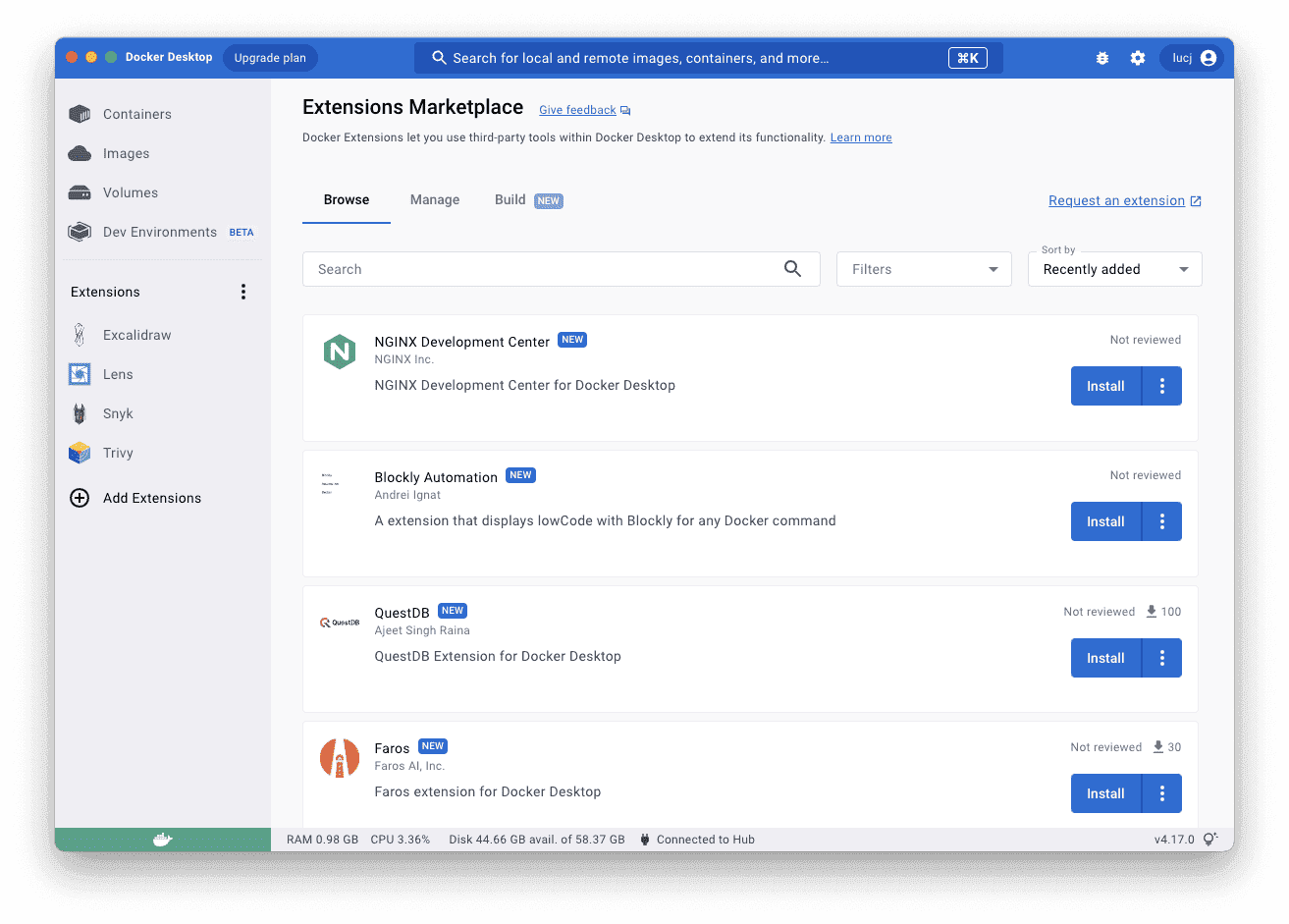The image size is (1289, 924).
Task: Click the Blockly Automation title
Action: point(436,477)
